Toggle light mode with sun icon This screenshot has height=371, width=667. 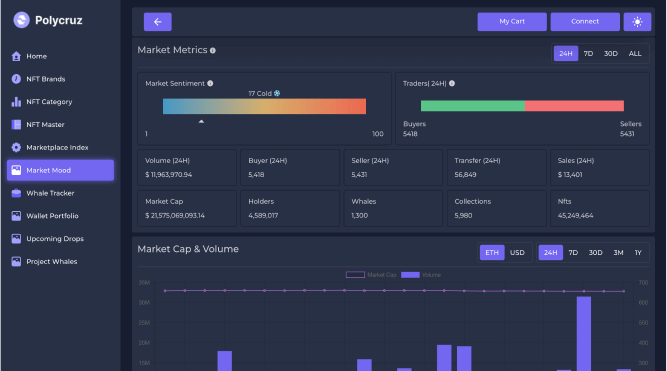tap(637, 22)
